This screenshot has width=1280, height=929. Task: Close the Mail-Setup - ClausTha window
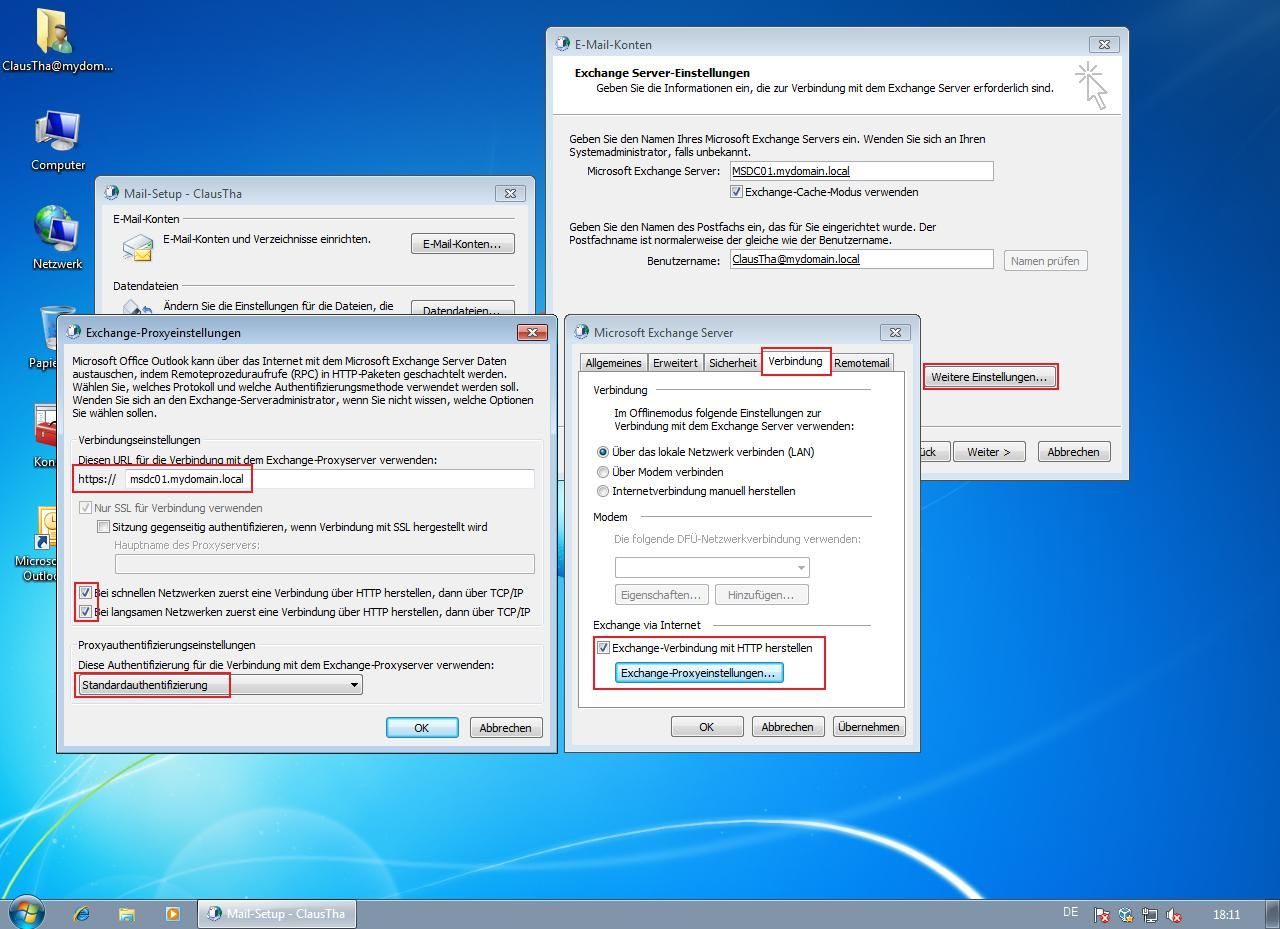[x=510, y=193]
